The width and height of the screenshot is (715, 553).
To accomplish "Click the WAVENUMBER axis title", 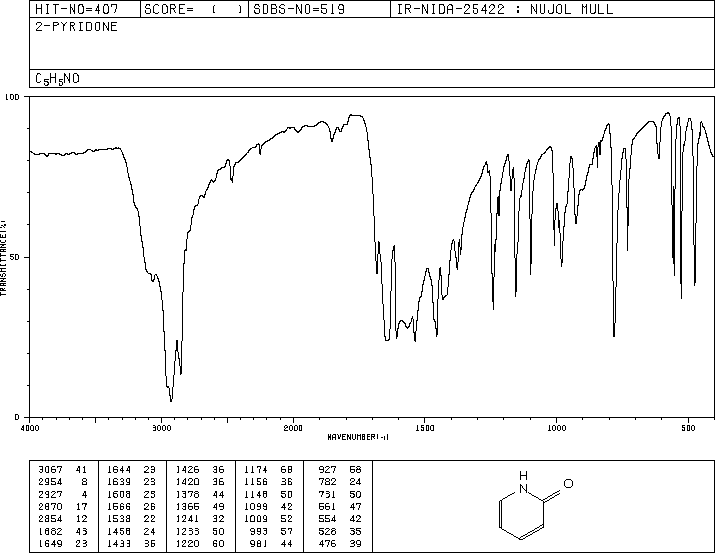I will point(358,437).
